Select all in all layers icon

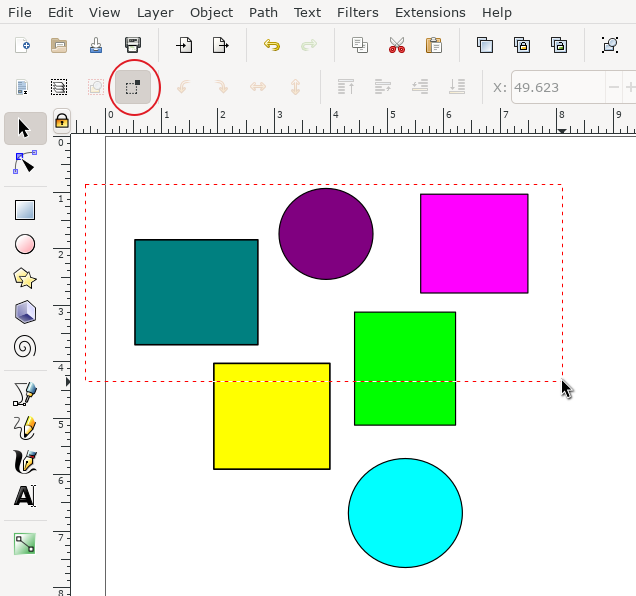[59, 87]
